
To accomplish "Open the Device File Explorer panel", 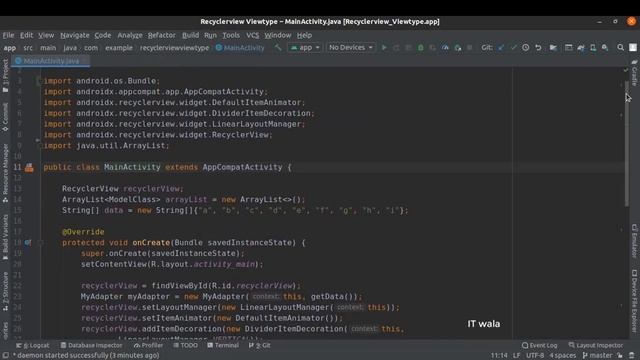I will pos(634,301).
